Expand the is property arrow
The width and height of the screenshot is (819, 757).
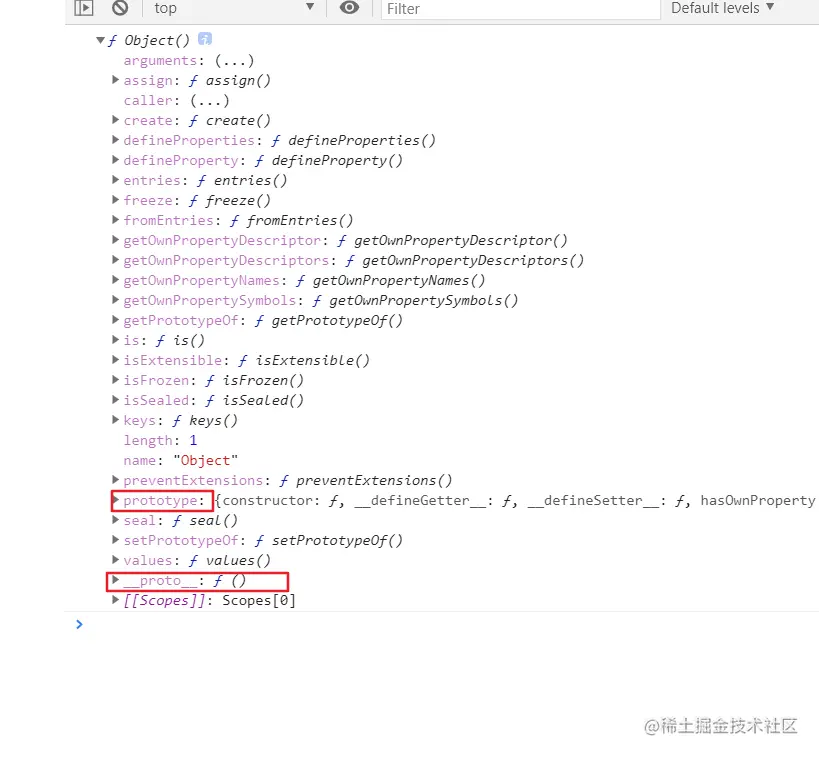click(115, 340)
